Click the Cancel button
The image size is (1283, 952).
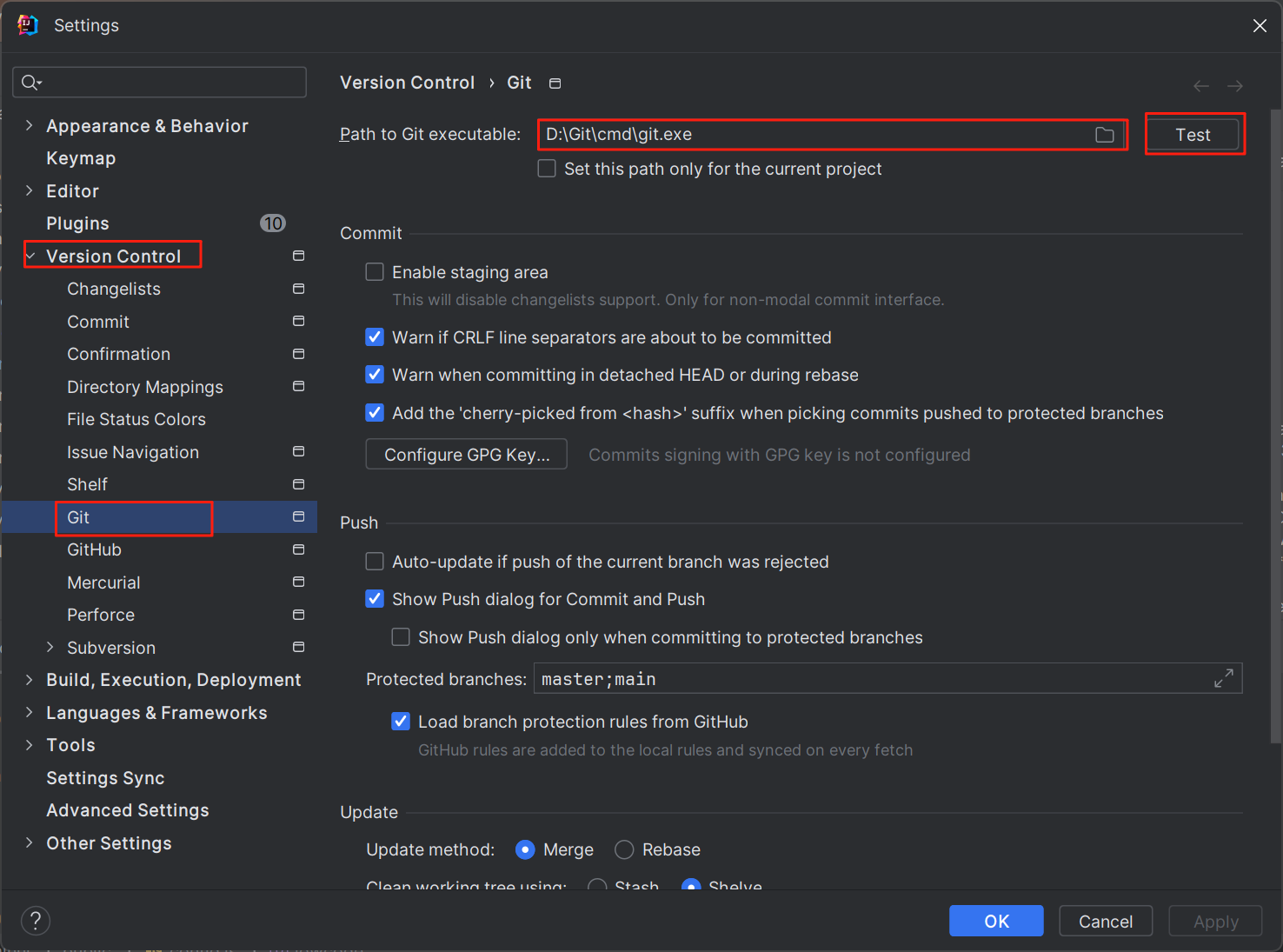click(x=1106, y=921)
